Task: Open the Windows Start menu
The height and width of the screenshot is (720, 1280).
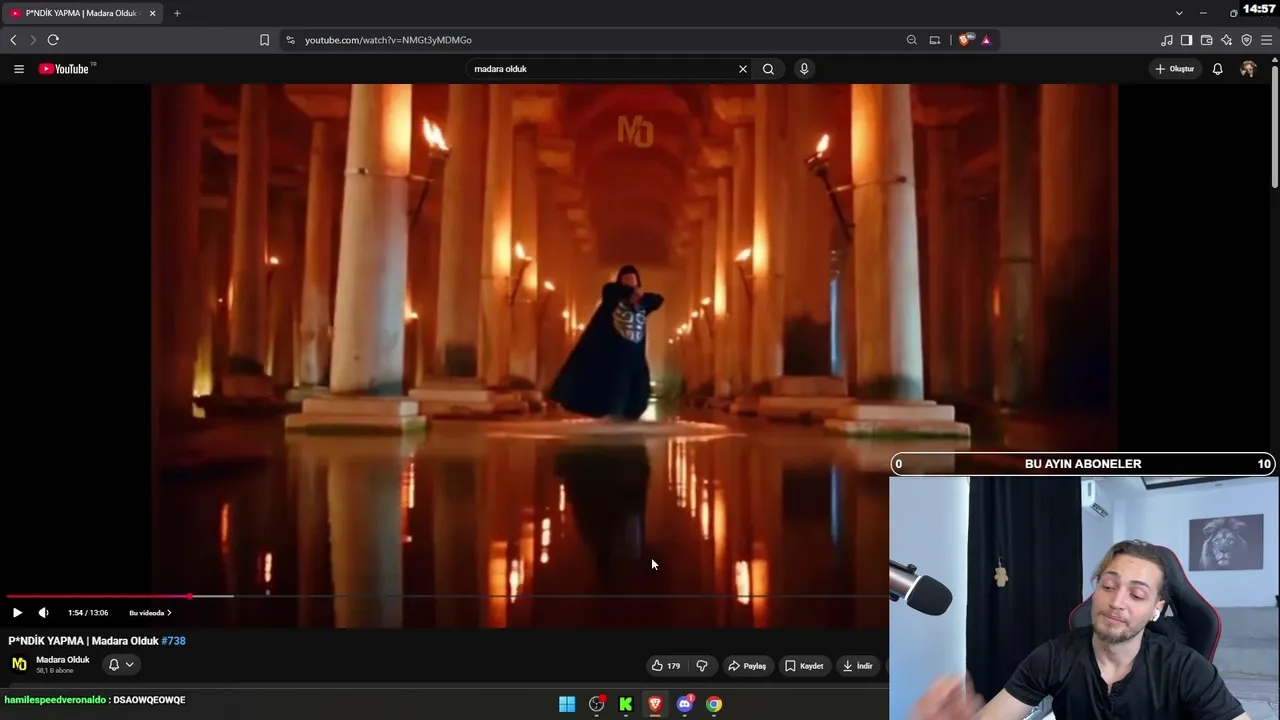Action: point(567,704)
